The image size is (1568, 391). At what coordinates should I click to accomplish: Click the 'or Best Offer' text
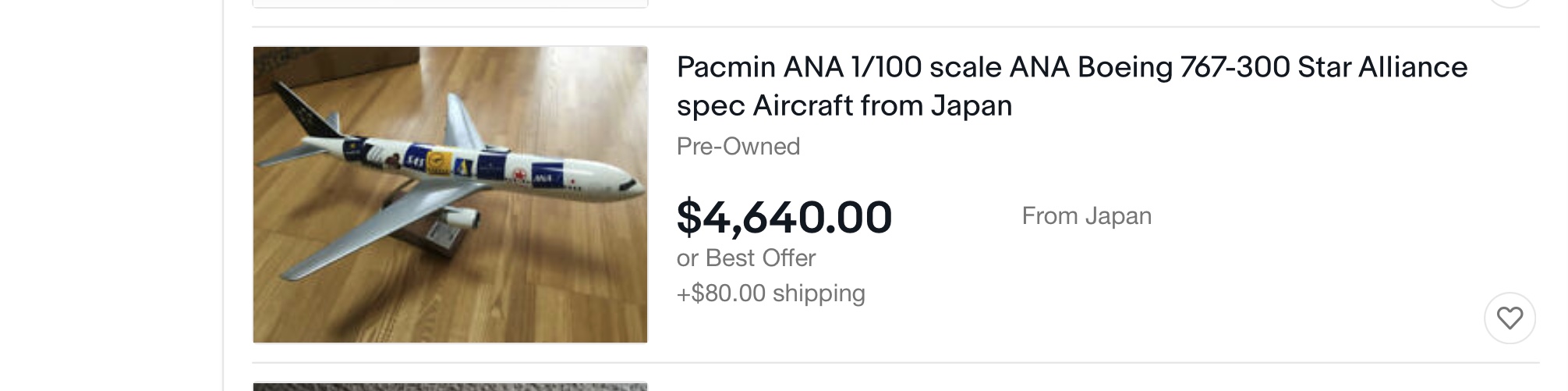pos(745,258)
